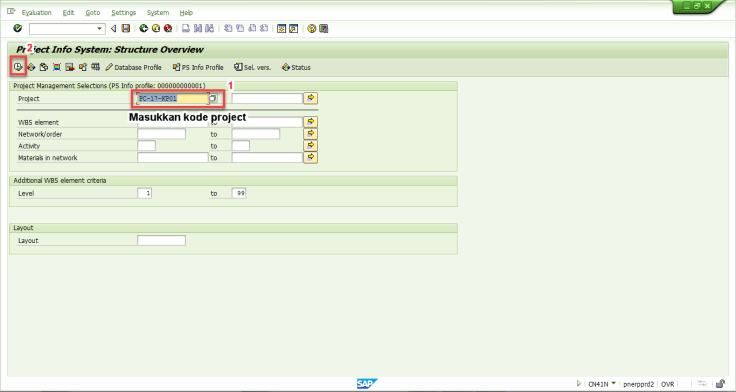
Task: Click the yellow Exit icon
Action: pyautogui.click(x=156, y=29)
